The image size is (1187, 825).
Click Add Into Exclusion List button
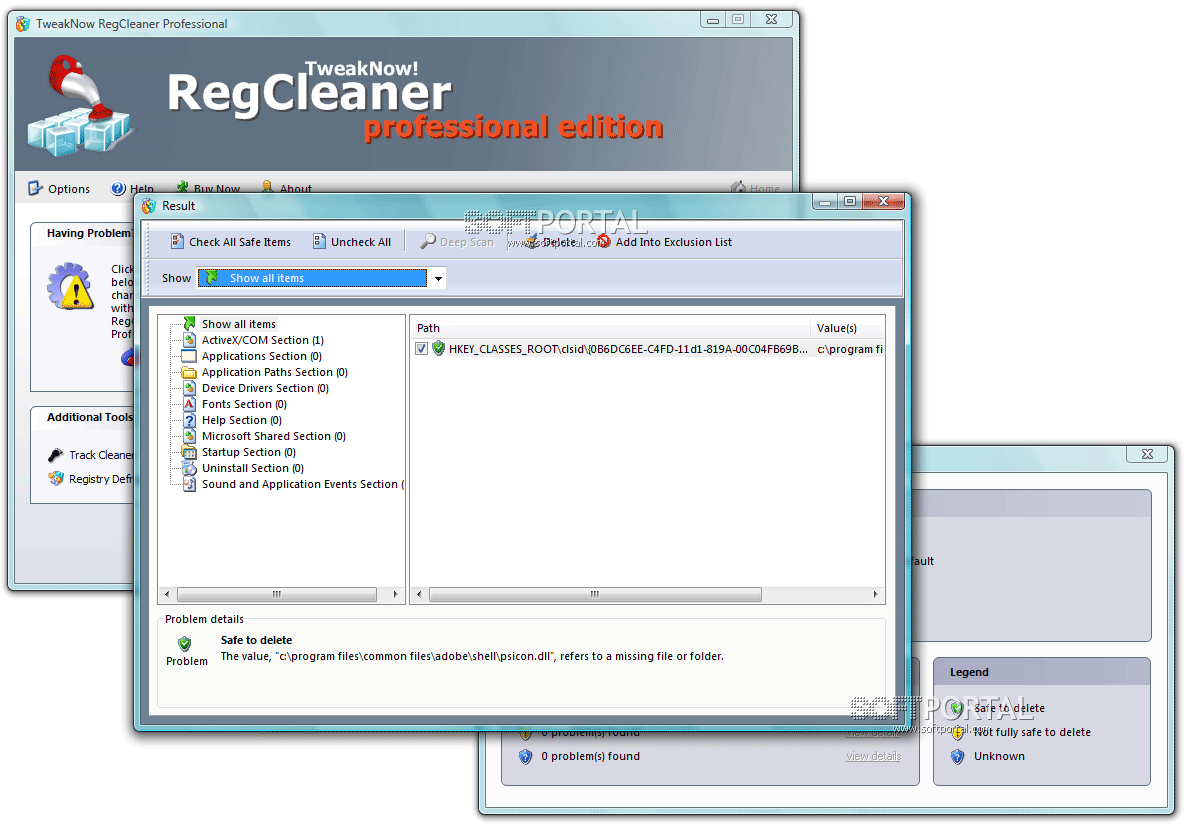tap(665, 241)
